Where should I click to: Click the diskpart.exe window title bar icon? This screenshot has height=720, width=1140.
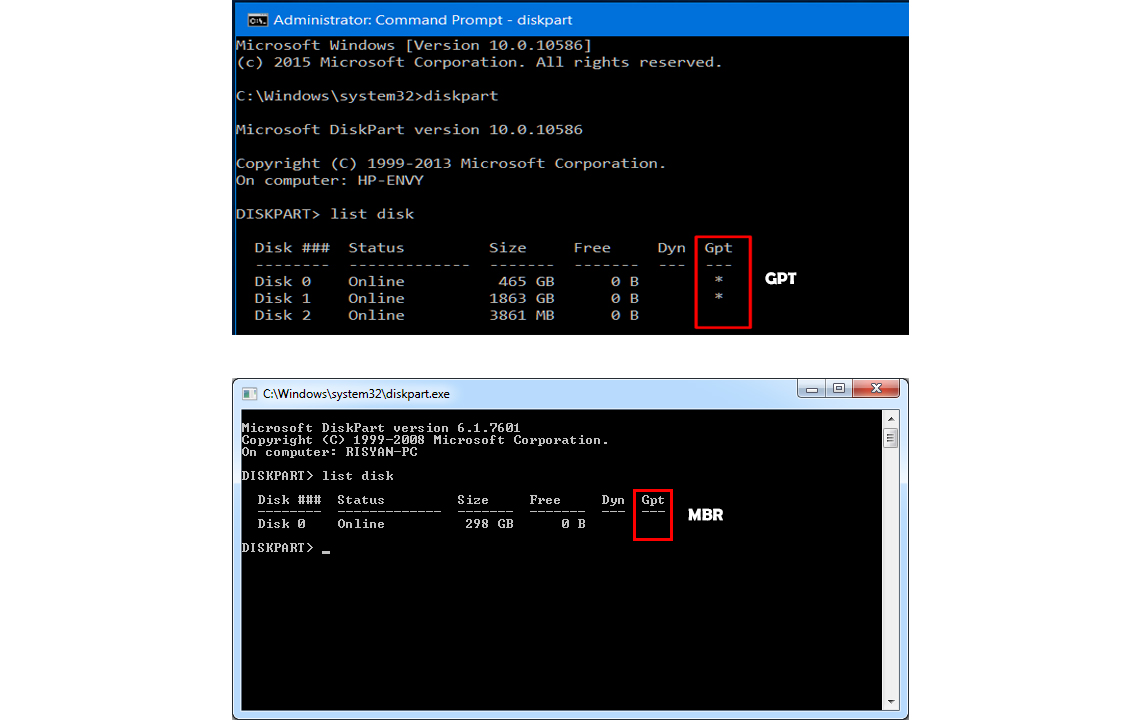click(x=249, y=393)
